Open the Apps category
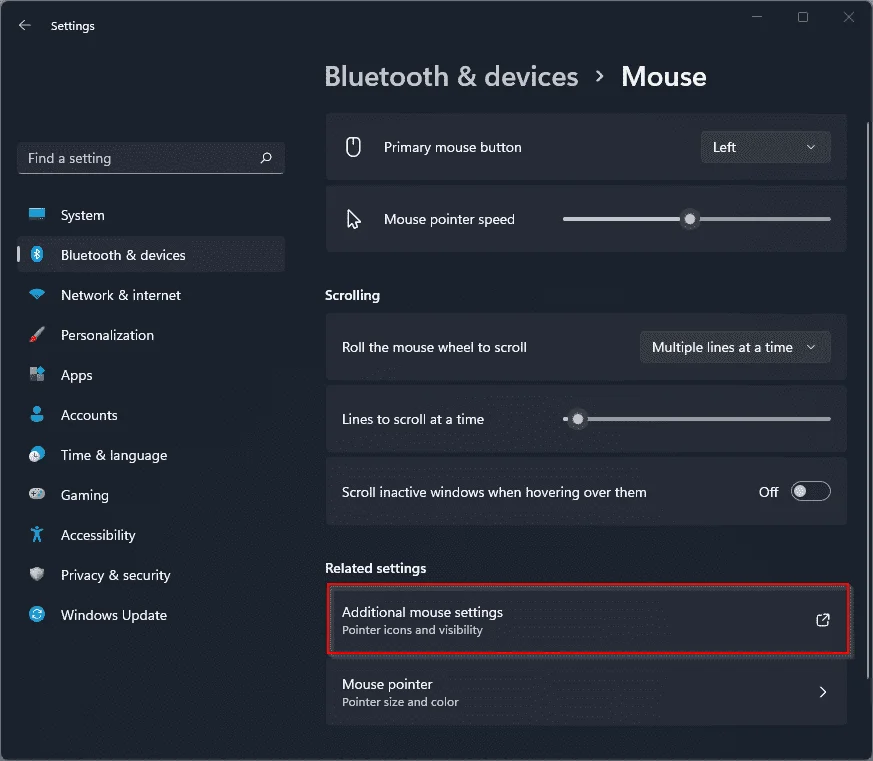 pyautogui.click(x=151, y=375)
